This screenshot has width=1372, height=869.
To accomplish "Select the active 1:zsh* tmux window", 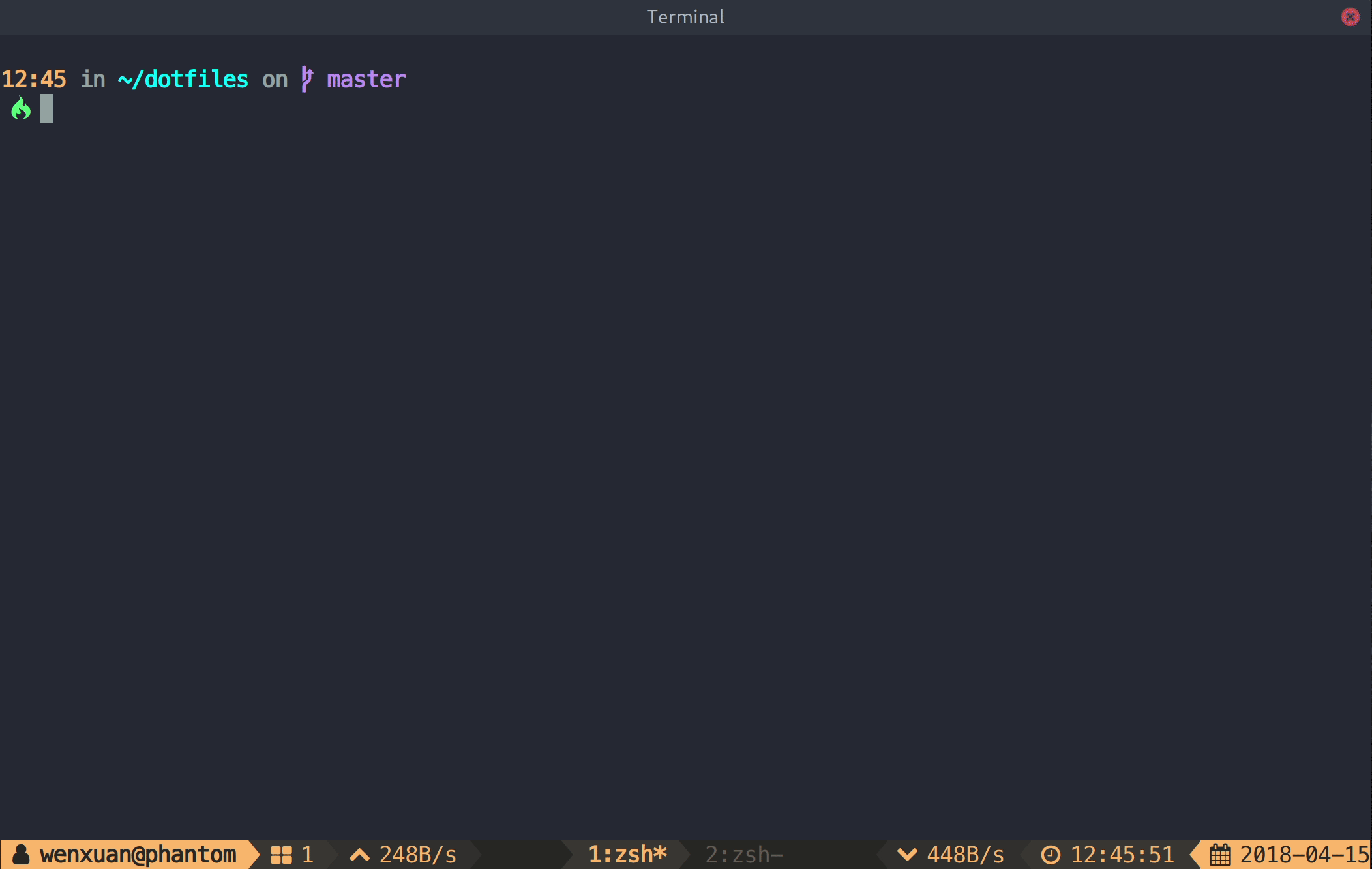I will (627, 854).
